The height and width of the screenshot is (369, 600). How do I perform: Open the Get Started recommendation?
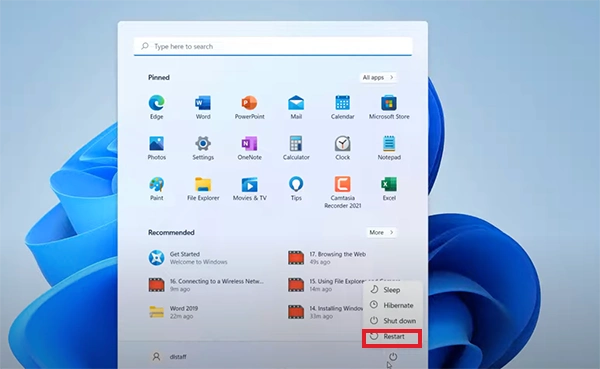click(188, 258)
